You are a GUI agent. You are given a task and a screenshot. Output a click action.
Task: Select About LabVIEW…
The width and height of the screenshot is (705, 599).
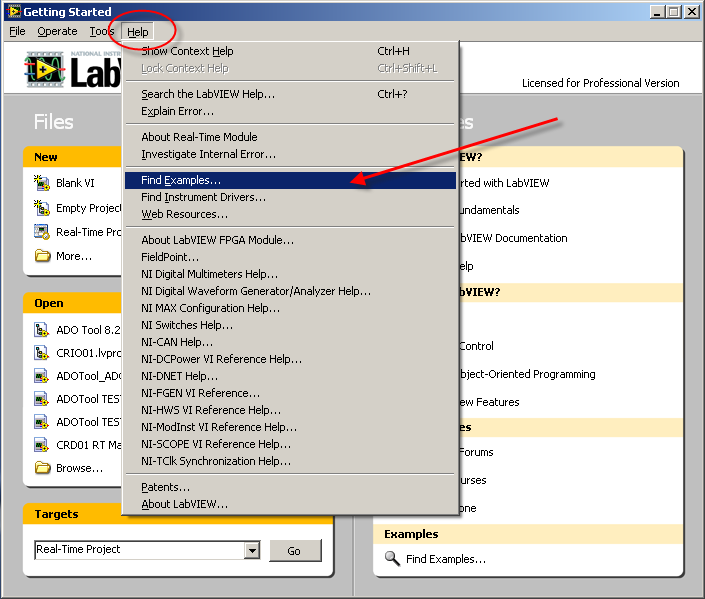(290, 504)
